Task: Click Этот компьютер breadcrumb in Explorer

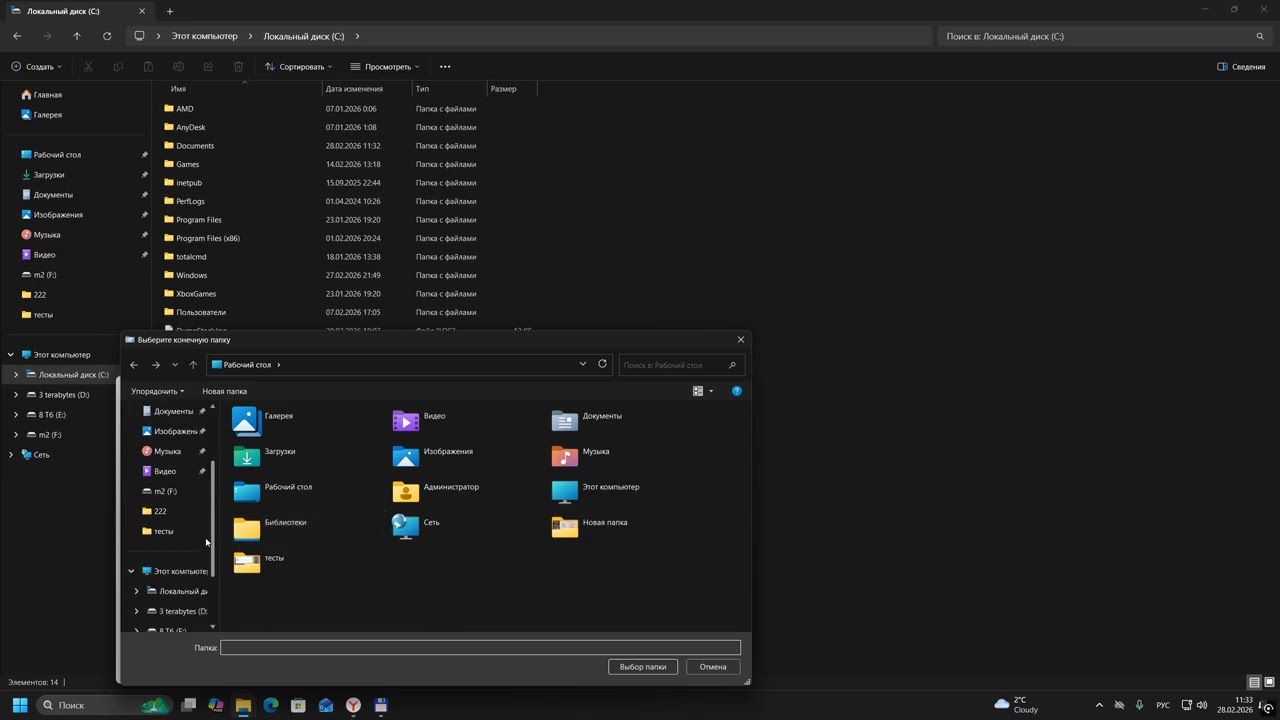Action: tap(205, 36)
